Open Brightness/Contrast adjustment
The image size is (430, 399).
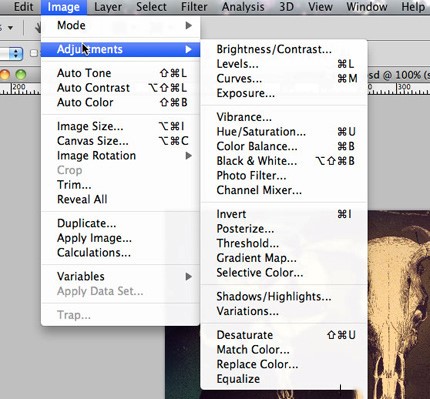(x=284, y=49)
